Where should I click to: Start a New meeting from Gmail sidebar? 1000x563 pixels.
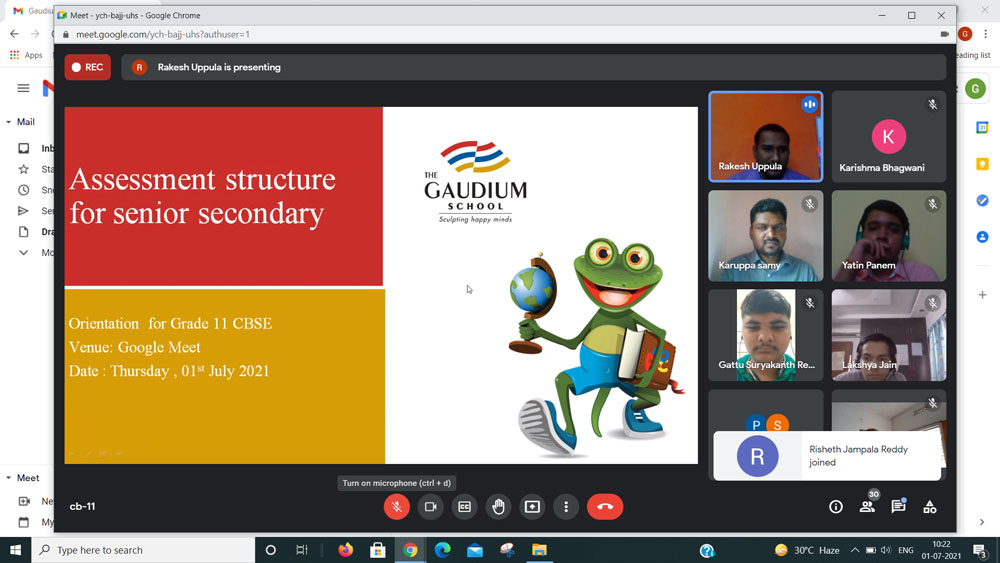tap(35, 501)
